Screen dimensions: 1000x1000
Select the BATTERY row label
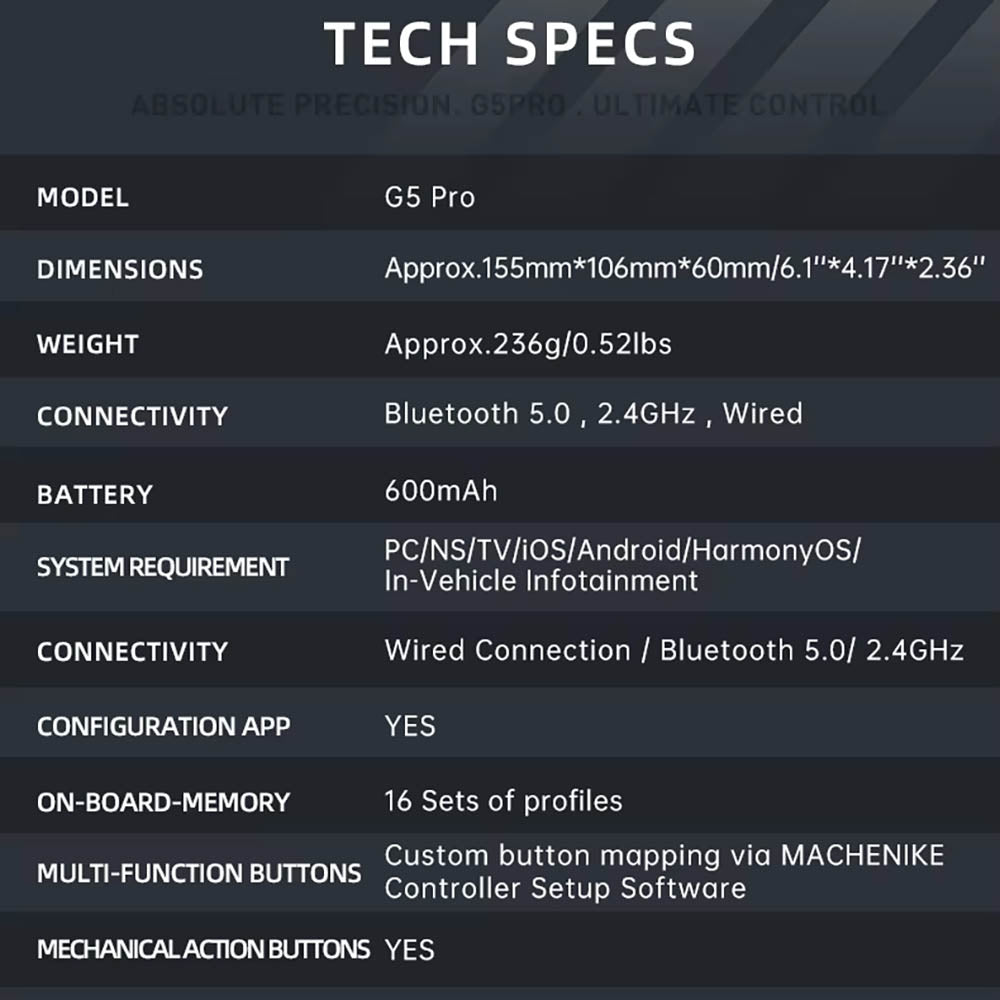click(x=95, y=494)
